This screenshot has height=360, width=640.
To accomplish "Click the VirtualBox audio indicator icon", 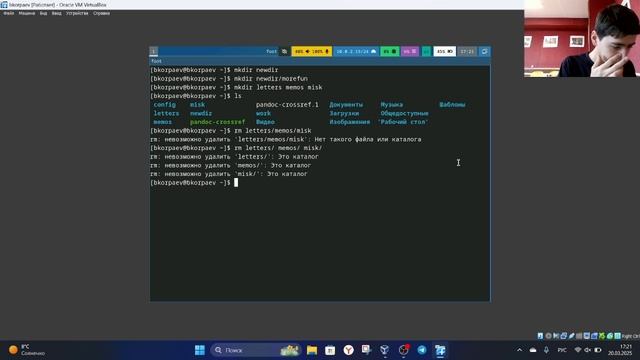I will tap(556, 336).
